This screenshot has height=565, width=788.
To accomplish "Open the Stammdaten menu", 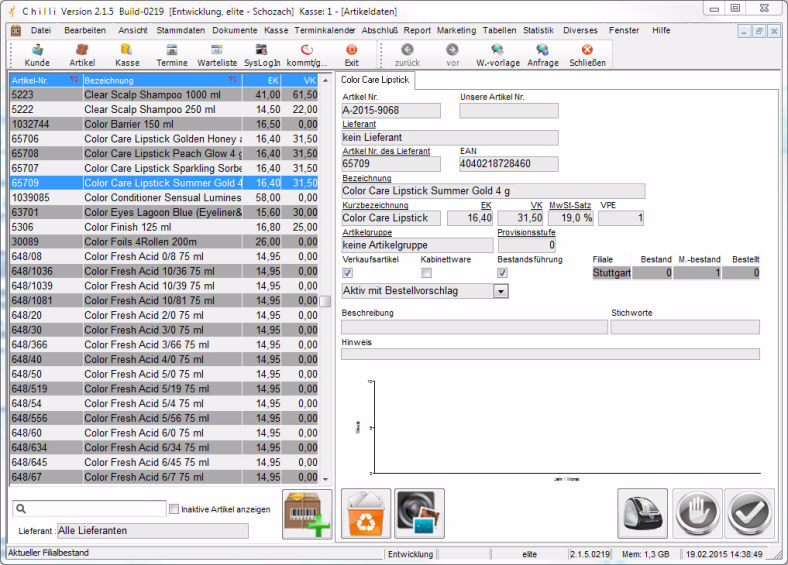I will (x=180, y=30).
